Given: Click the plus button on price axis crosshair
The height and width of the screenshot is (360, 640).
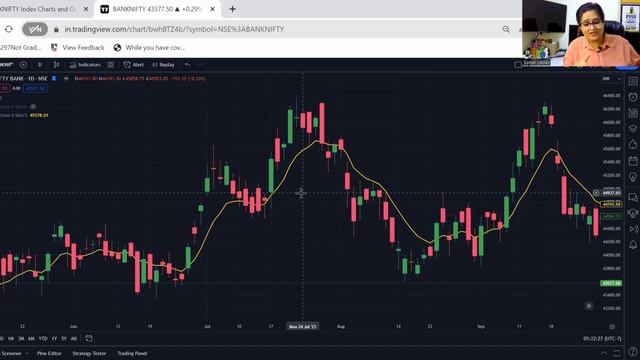Looking at the screenshot, I should pyautogui.click(x=596, y=193).
